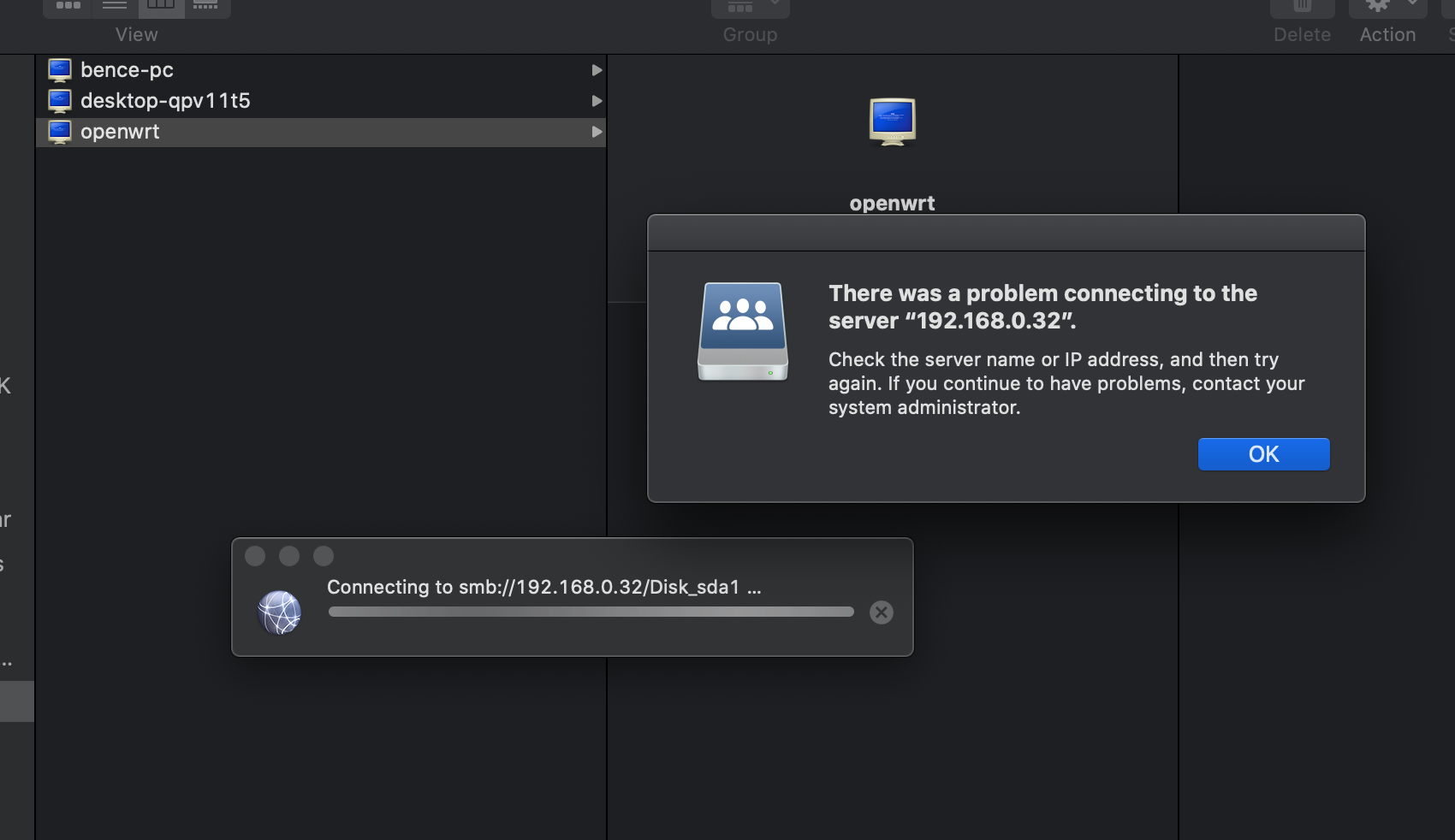The image size is (1455, 840).
Task: Click the network globe icon in Connecting window
Action: click(280, 612)
